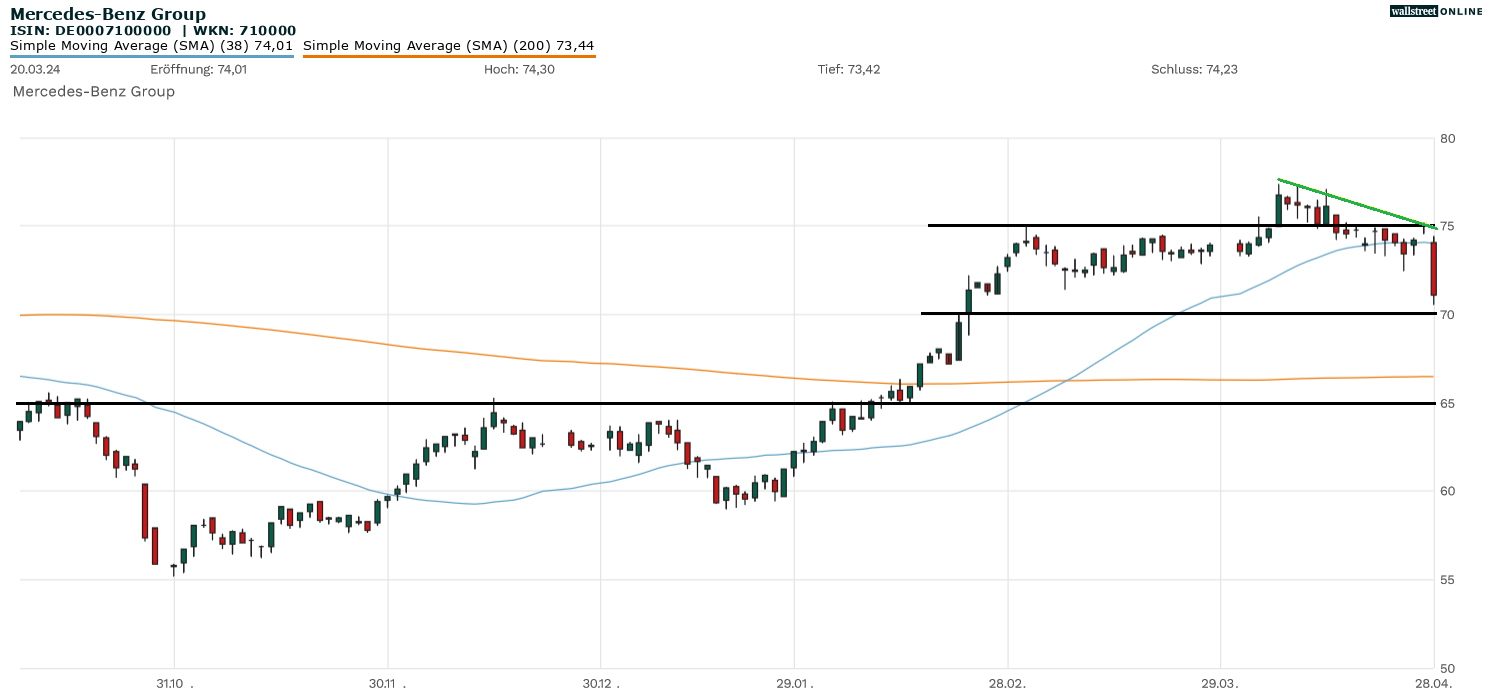Click the last large red candlestick

pyautogui.click(x=1434, y=268)
